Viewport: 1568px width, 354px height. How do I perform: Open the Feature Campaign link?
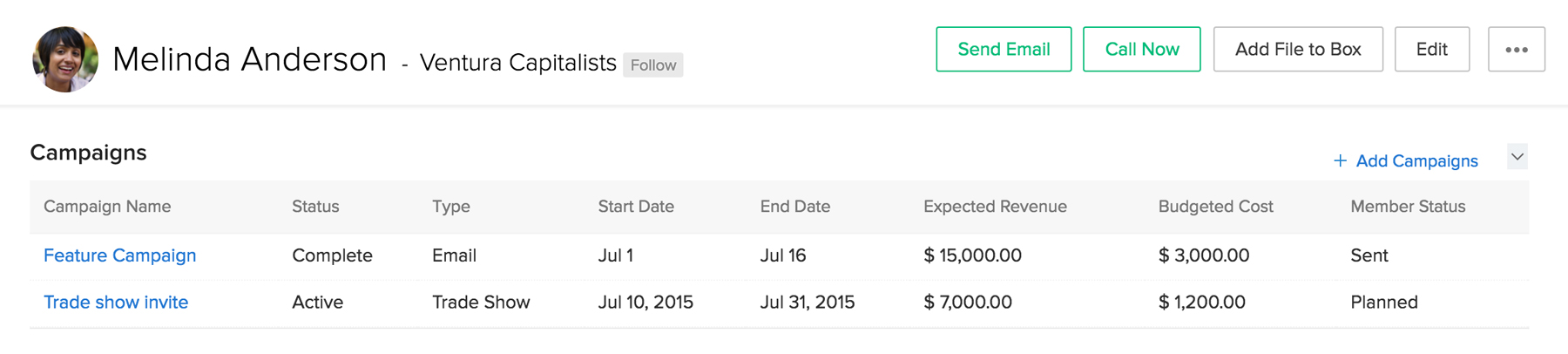(x=120, y=255)
